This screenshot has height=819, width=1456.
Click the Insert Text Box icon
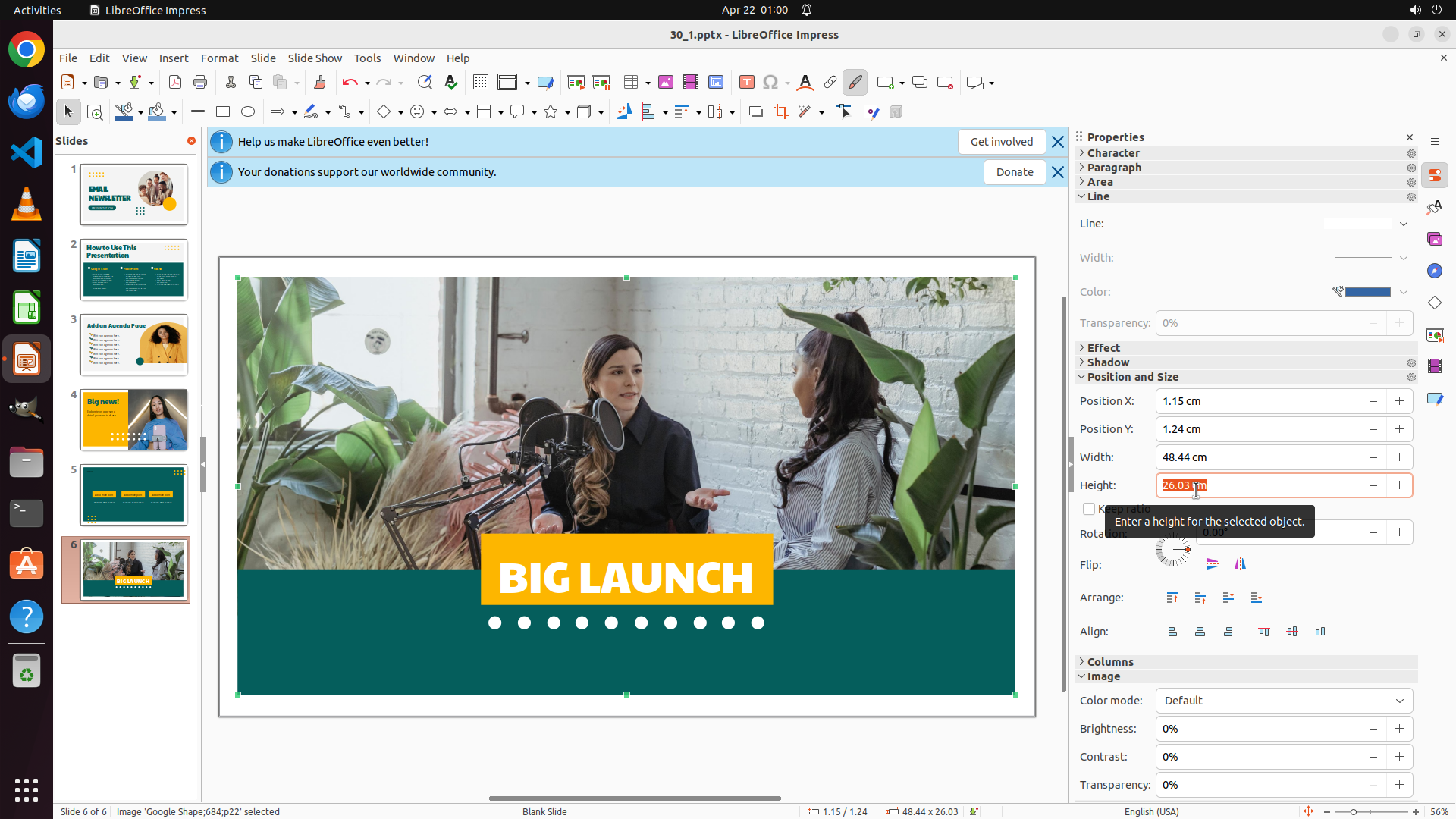[746, 83]
